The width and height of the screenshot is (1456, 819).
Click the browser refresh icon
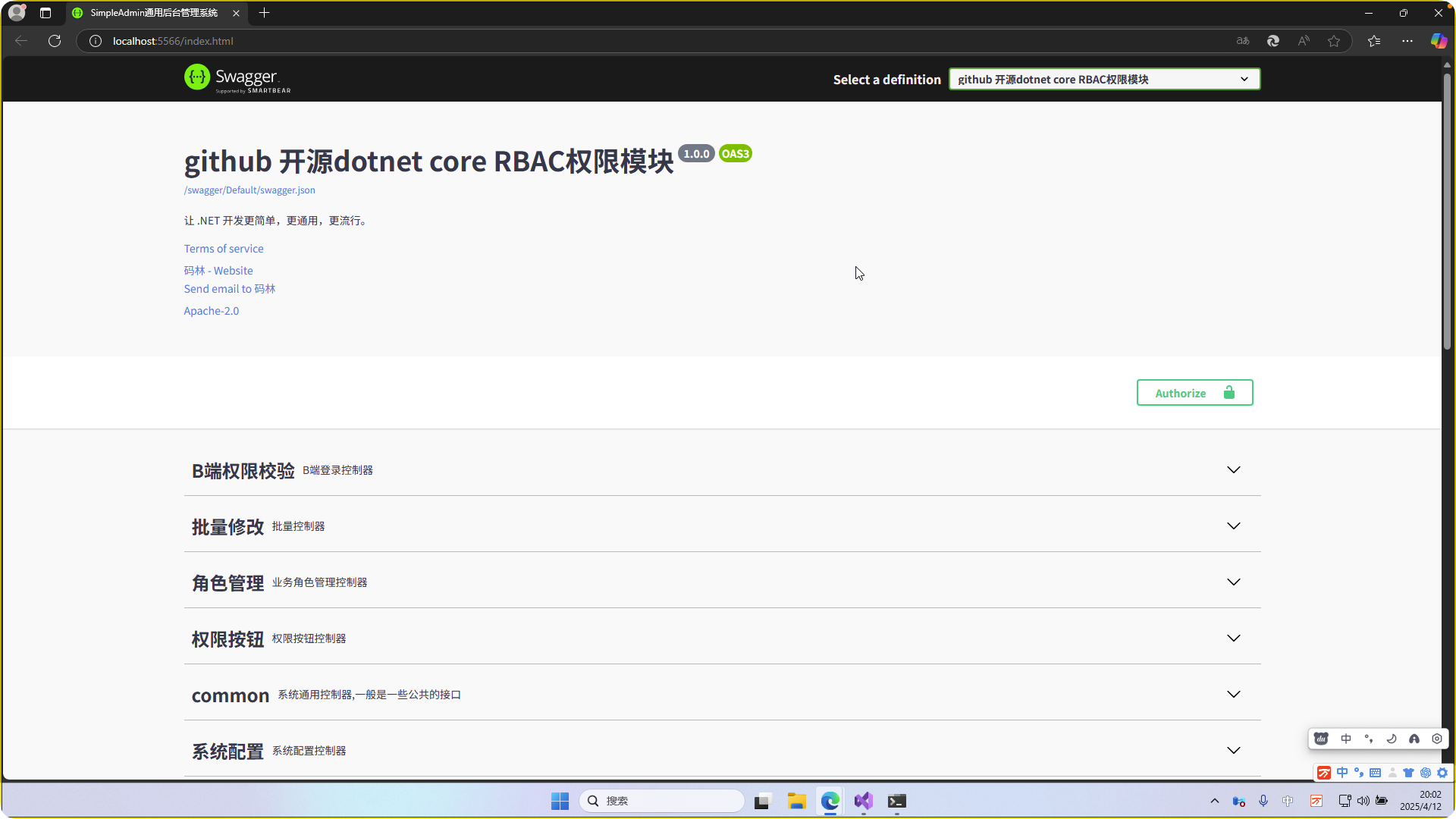55,41
